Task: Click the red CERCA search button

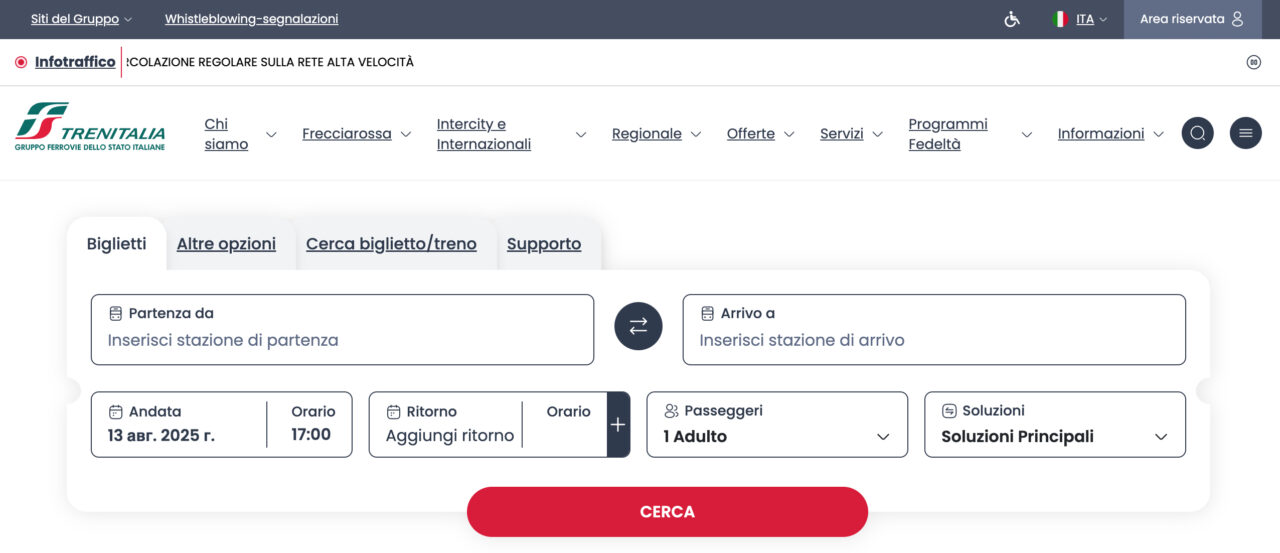Action: (667, 512)
